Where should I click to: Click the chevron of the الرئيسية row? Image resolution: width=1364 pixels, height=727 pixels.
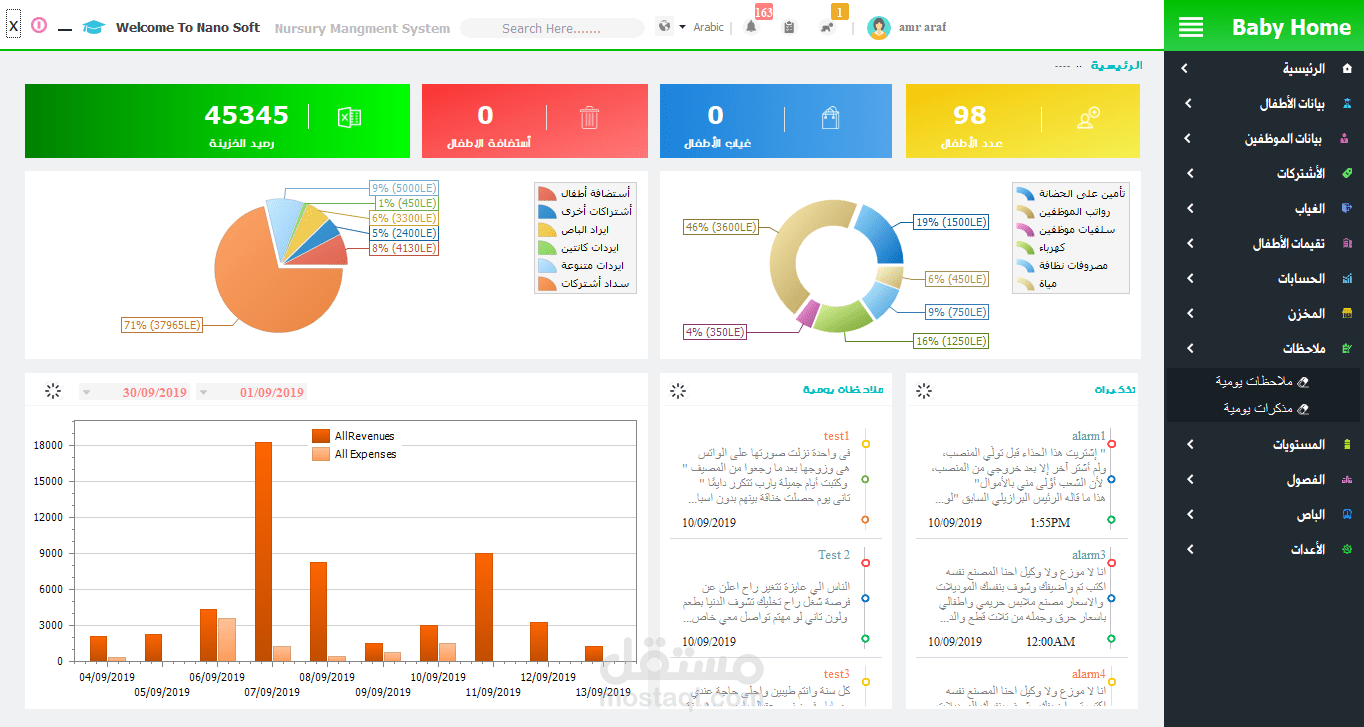coord(1185,68)
